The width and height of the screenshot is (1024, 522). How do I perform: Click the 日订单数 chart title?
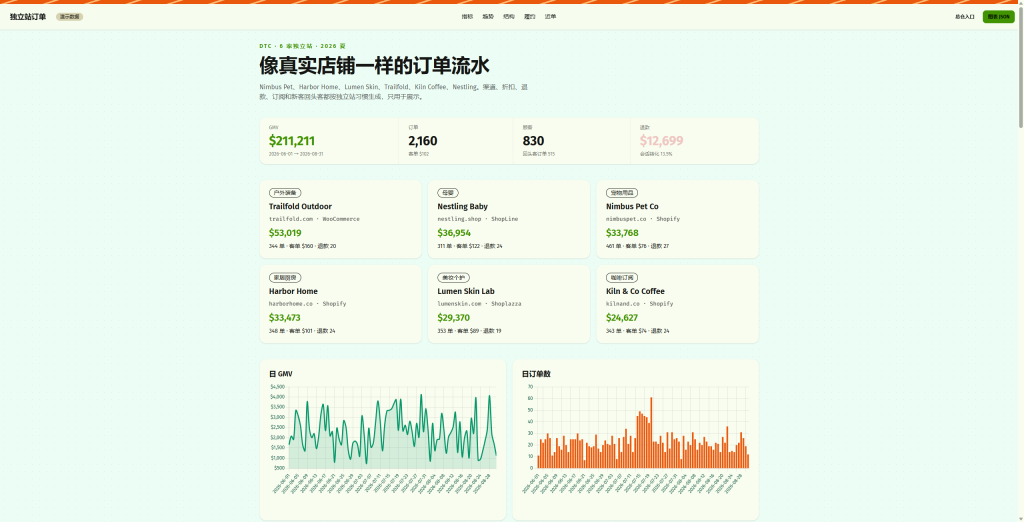point(536,374)
